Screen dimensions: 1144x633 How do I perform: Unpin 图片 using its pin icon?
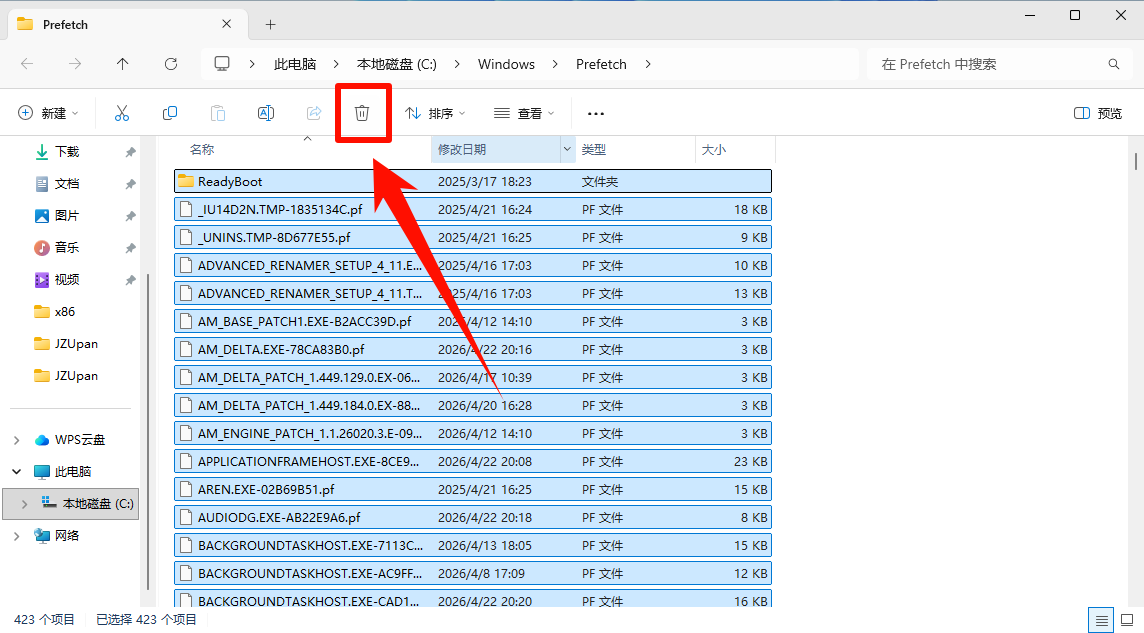(x=131, y=216)
